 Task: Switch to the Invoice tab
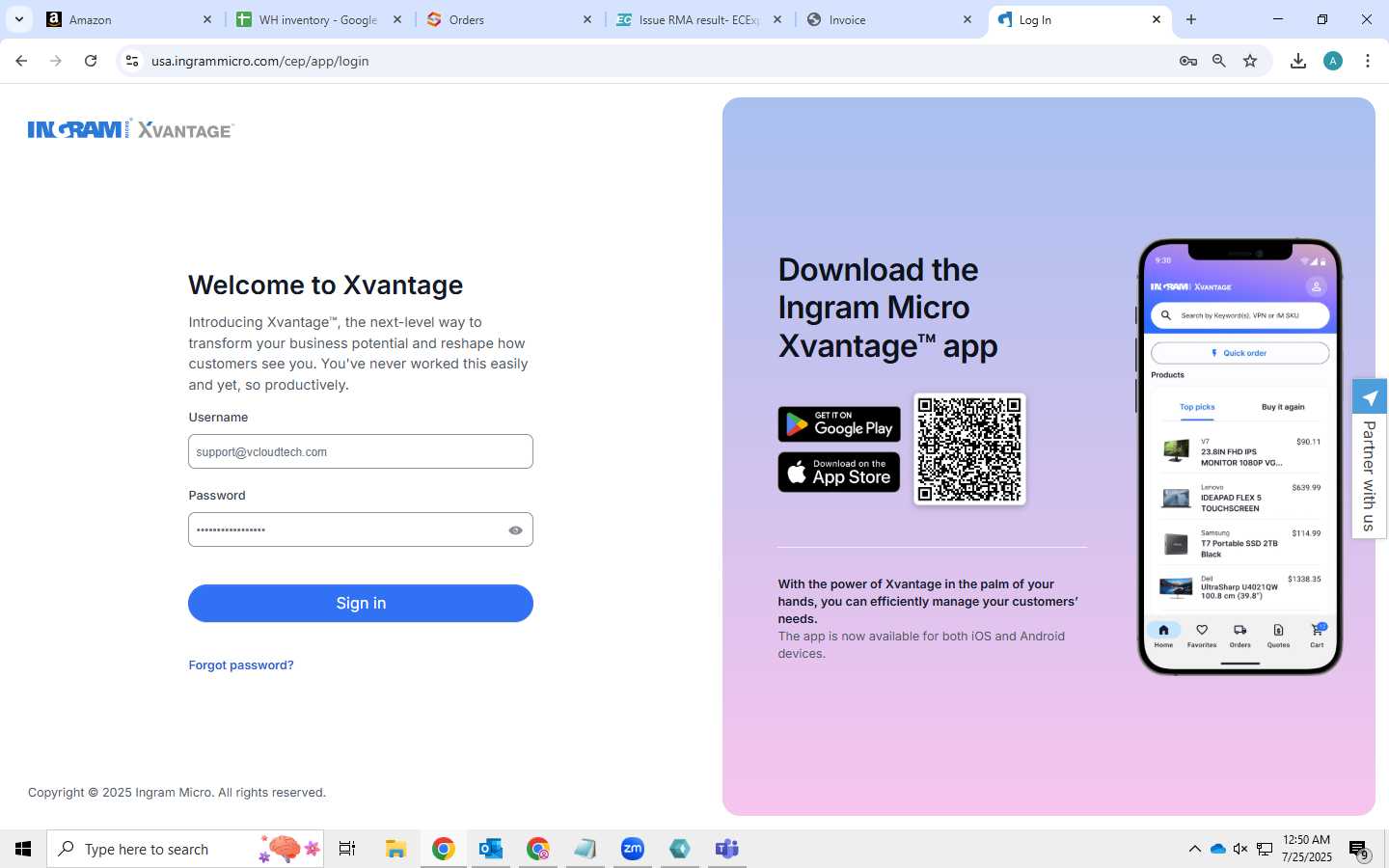coord(888,19)
